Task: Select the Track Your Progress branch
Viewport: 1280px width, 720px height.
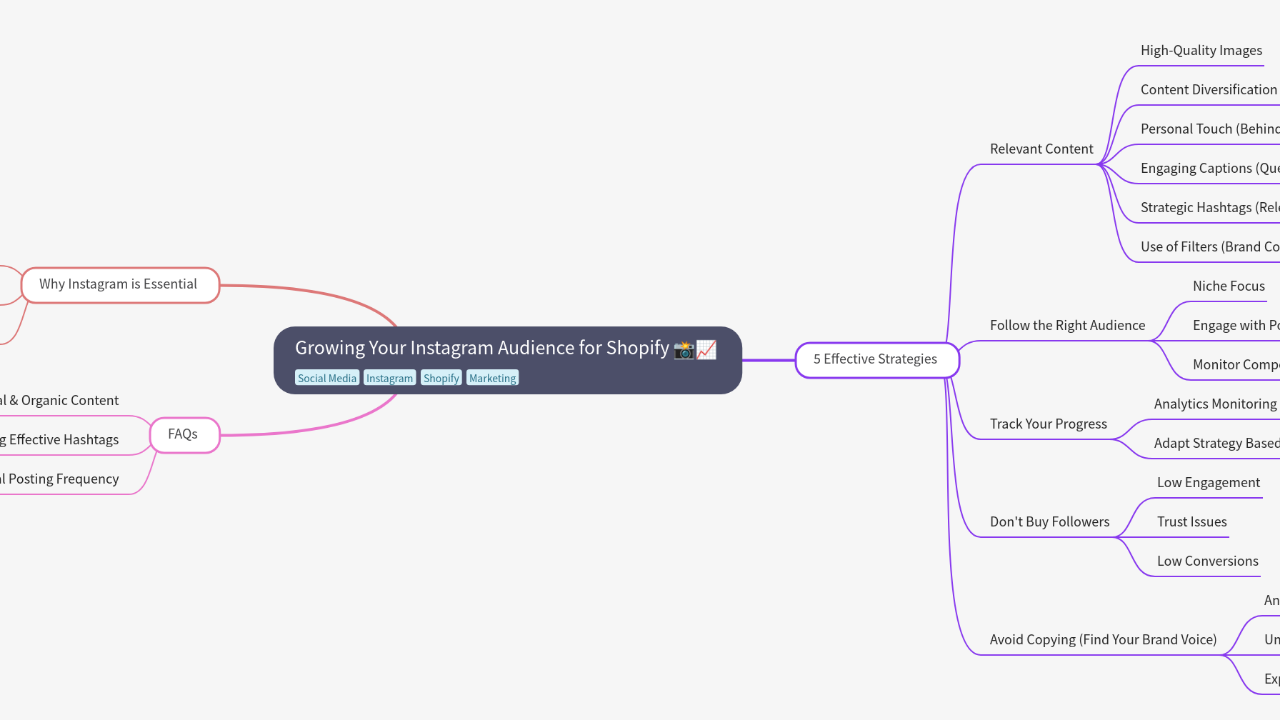Action: point(1048,424)
